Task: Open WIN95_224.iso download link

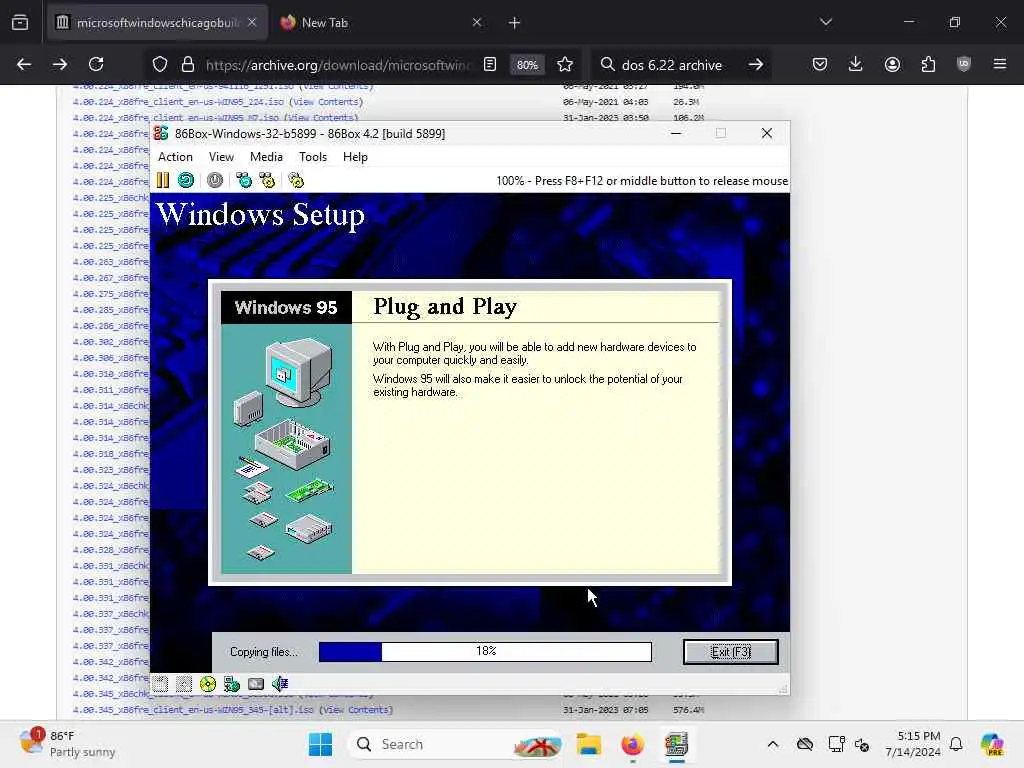Action: pos(178,102)
